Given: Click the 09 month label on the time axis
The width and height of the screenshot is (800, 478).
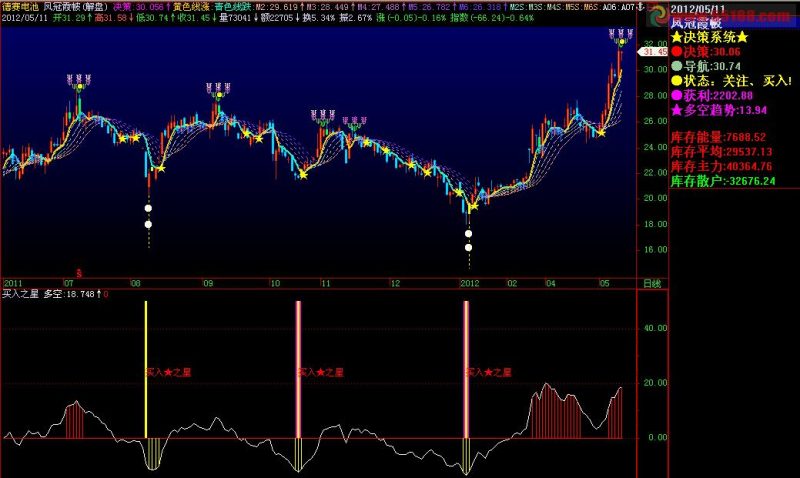Looking at the screenshot, I should [208, 283].
